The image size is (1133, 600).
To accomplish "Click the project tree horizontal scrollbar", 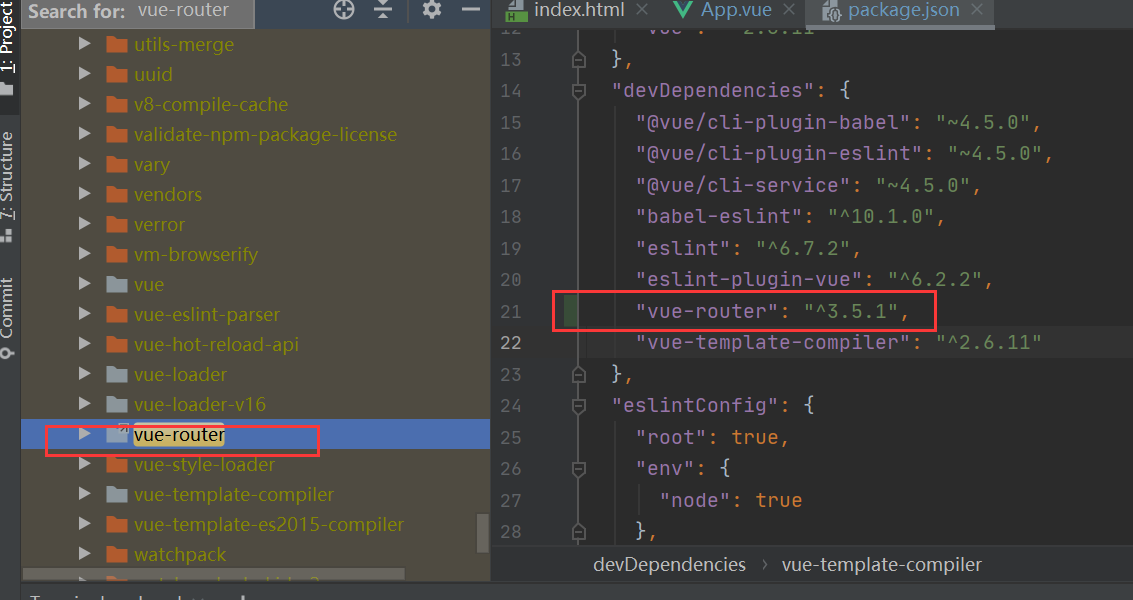I will (x=213, y=574).
